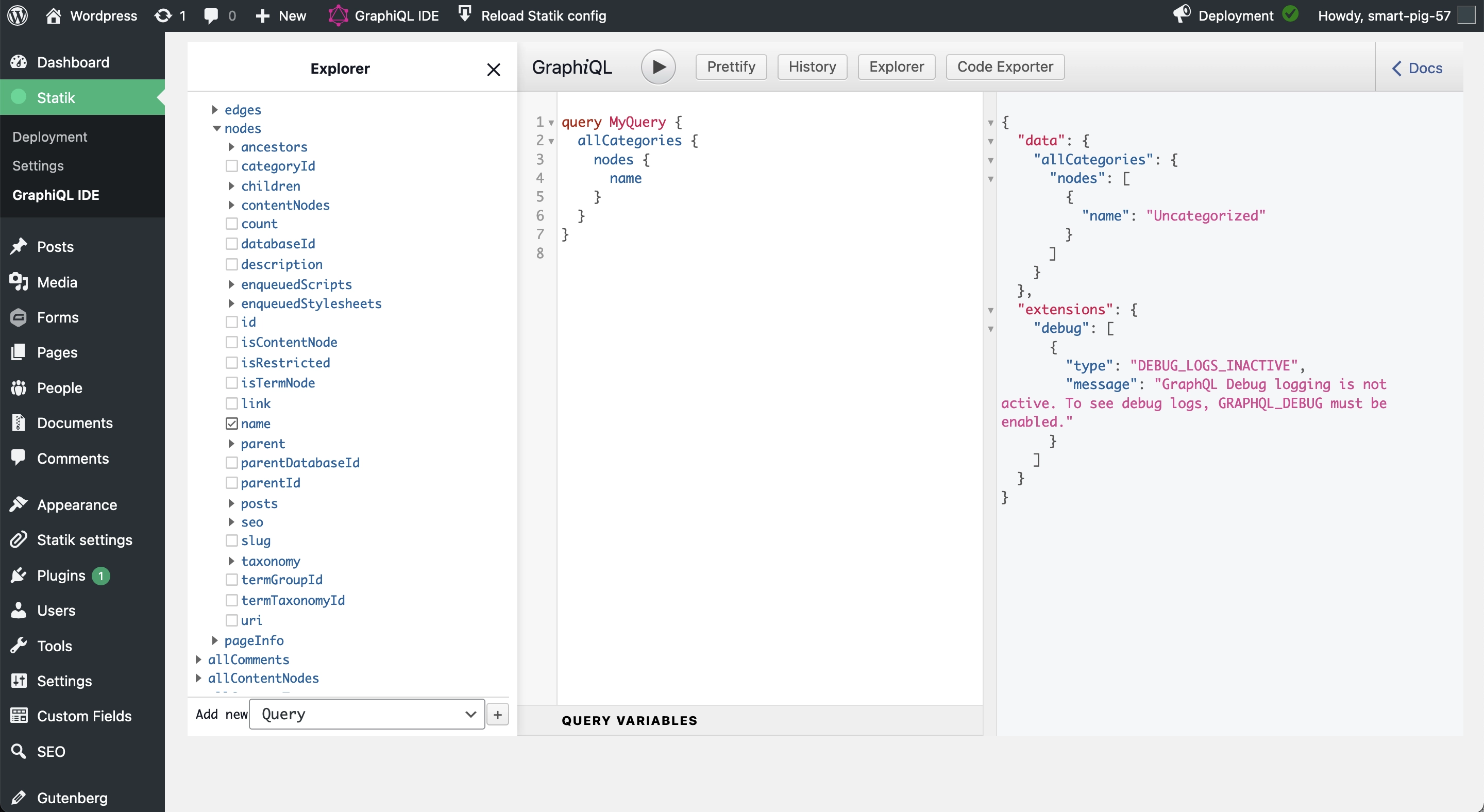Toggle the name field checkbox

(x=231, y=423)
